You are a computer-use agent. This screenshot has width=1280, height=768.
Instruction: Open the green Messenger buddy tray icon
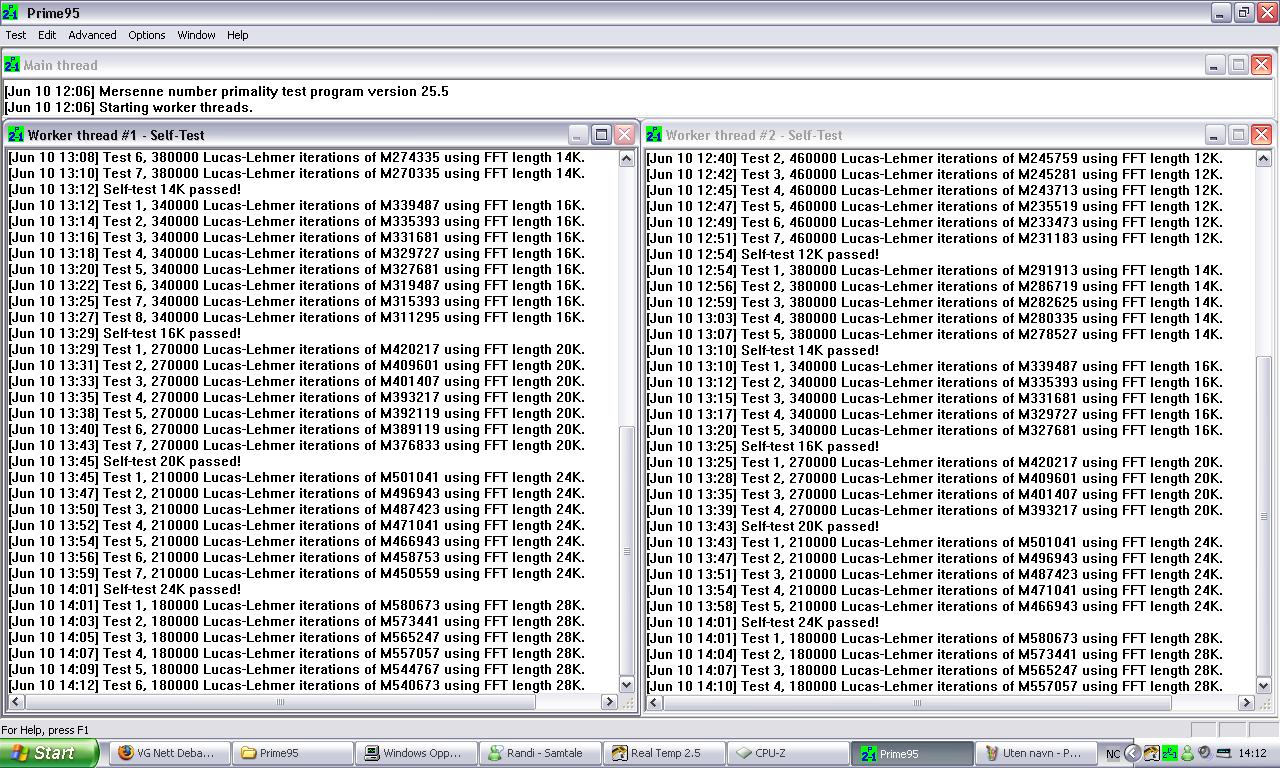(1187, 753)
